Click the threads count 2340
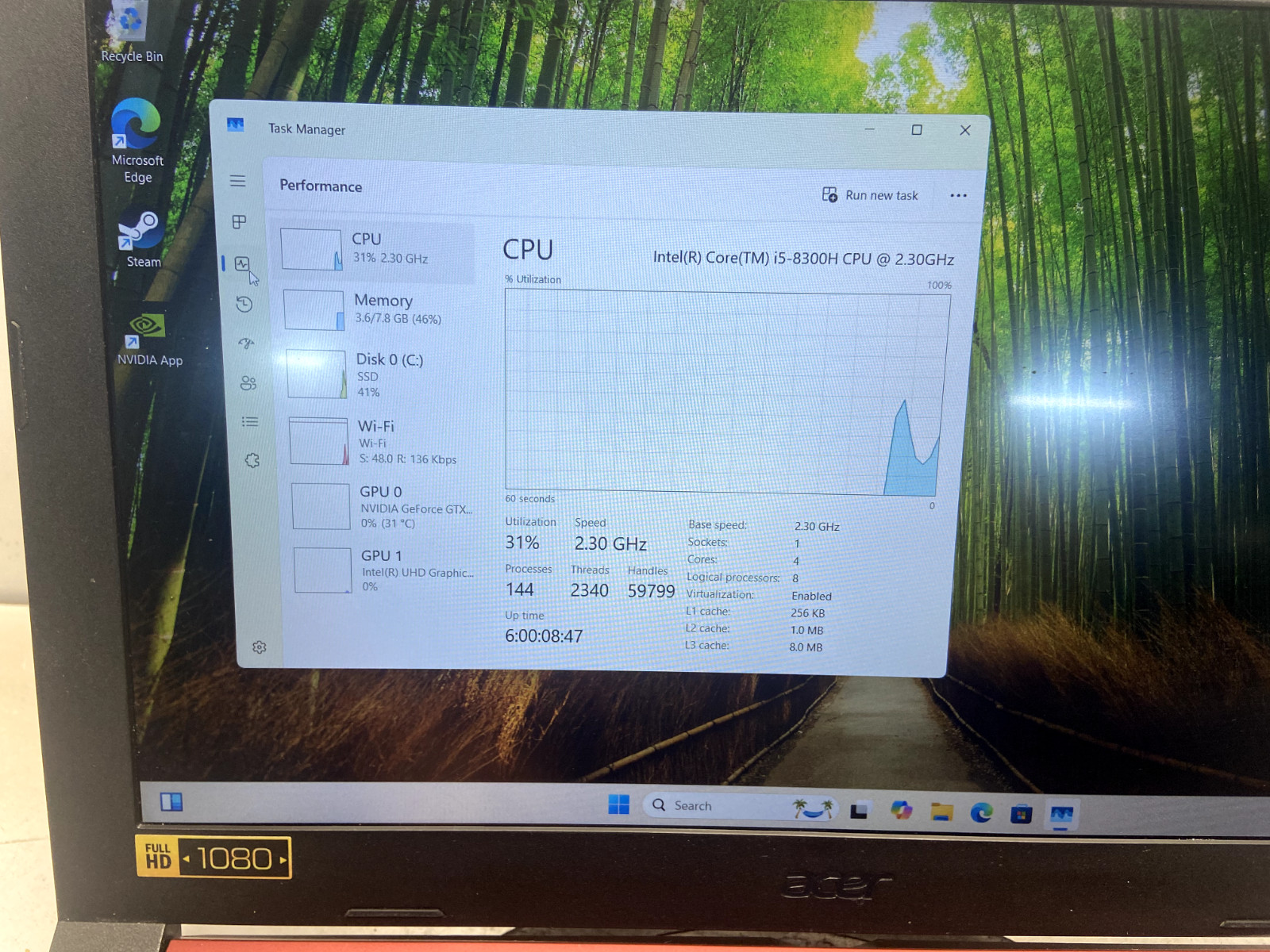The height and width of the screenshot is (952, 1270). [589, 590]
